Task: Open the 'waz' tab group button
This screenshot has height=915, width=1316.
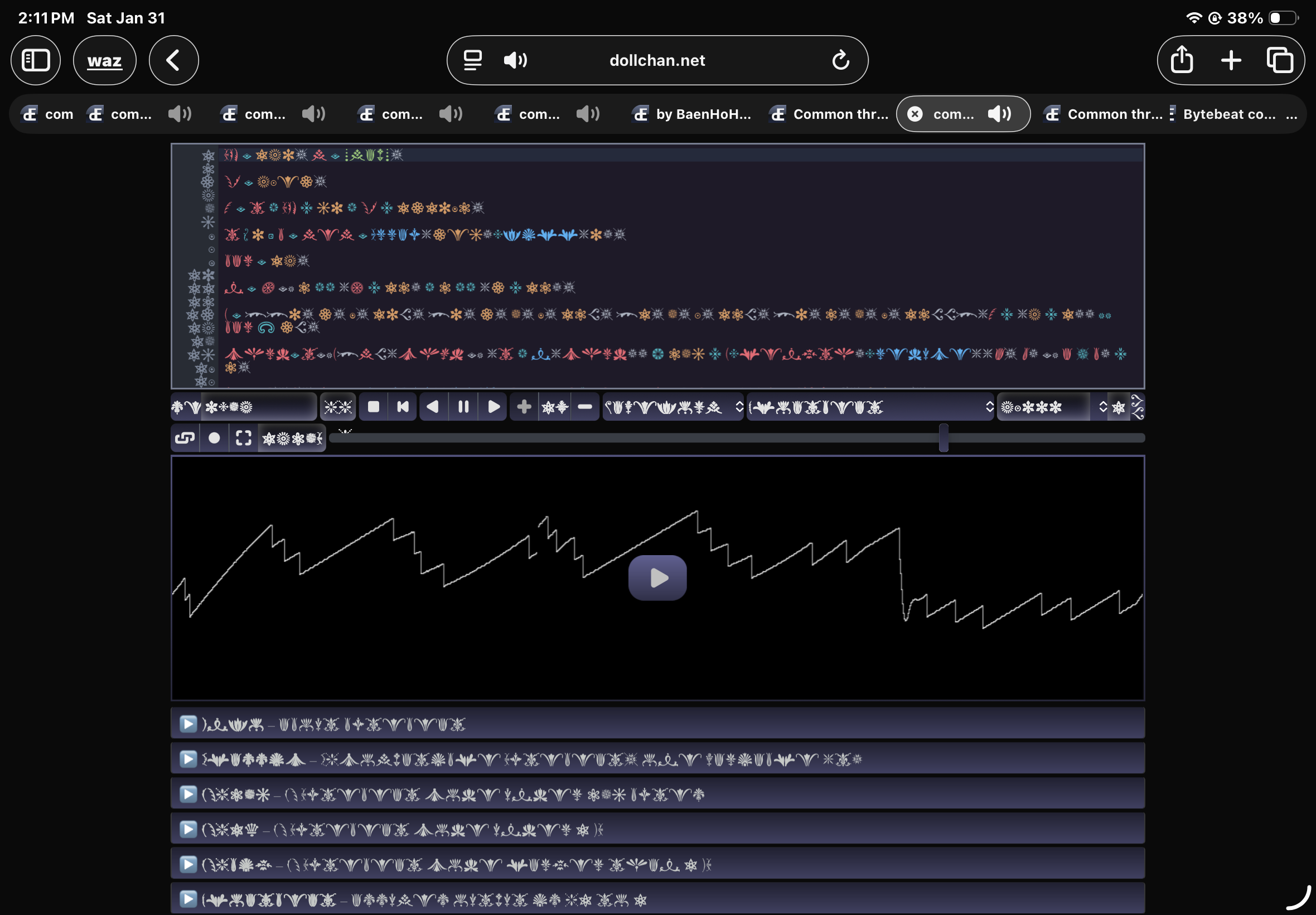Action: 104,60
